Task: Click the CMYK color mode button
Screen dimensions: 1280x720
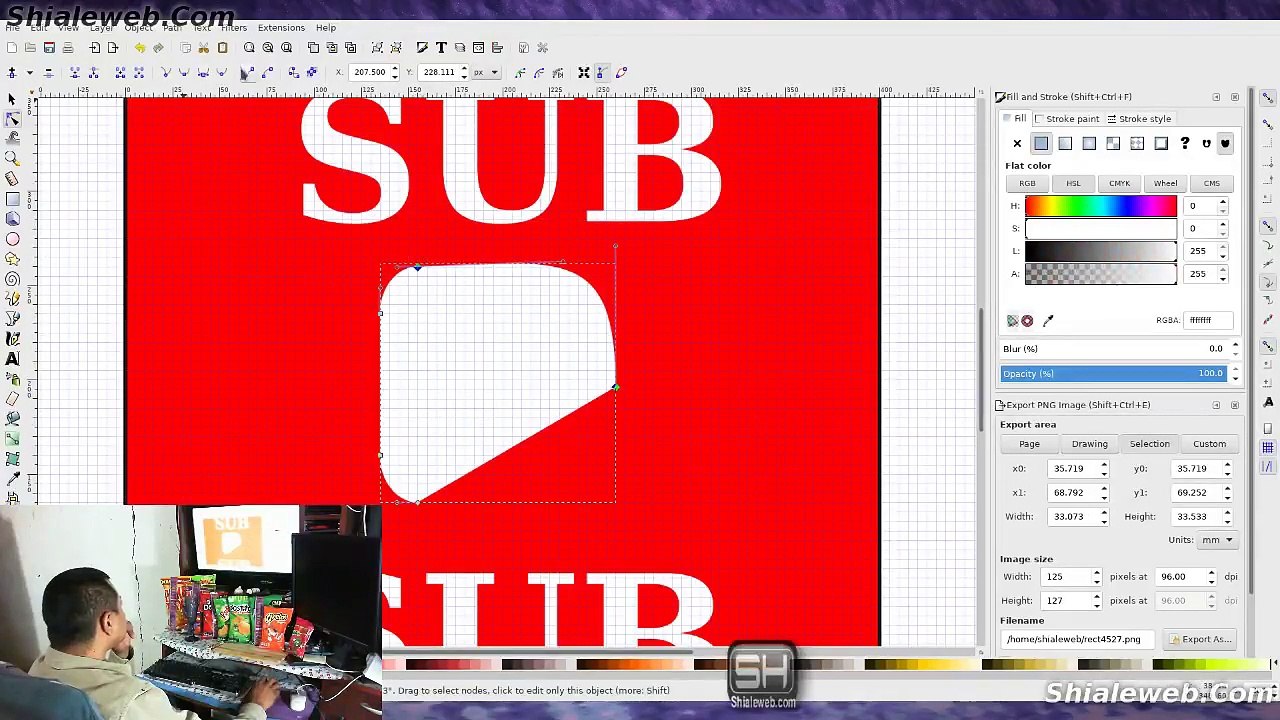Action: [1119, 184]
